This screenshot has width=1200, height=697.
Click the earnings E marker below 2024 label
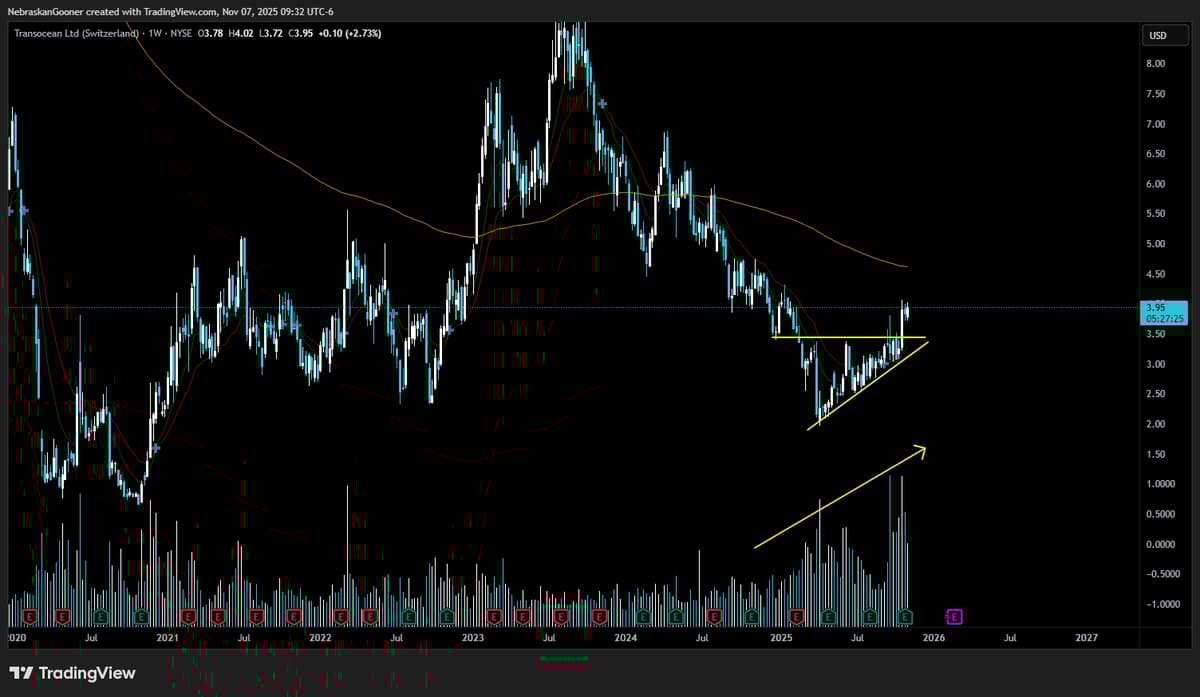[643, 616]
